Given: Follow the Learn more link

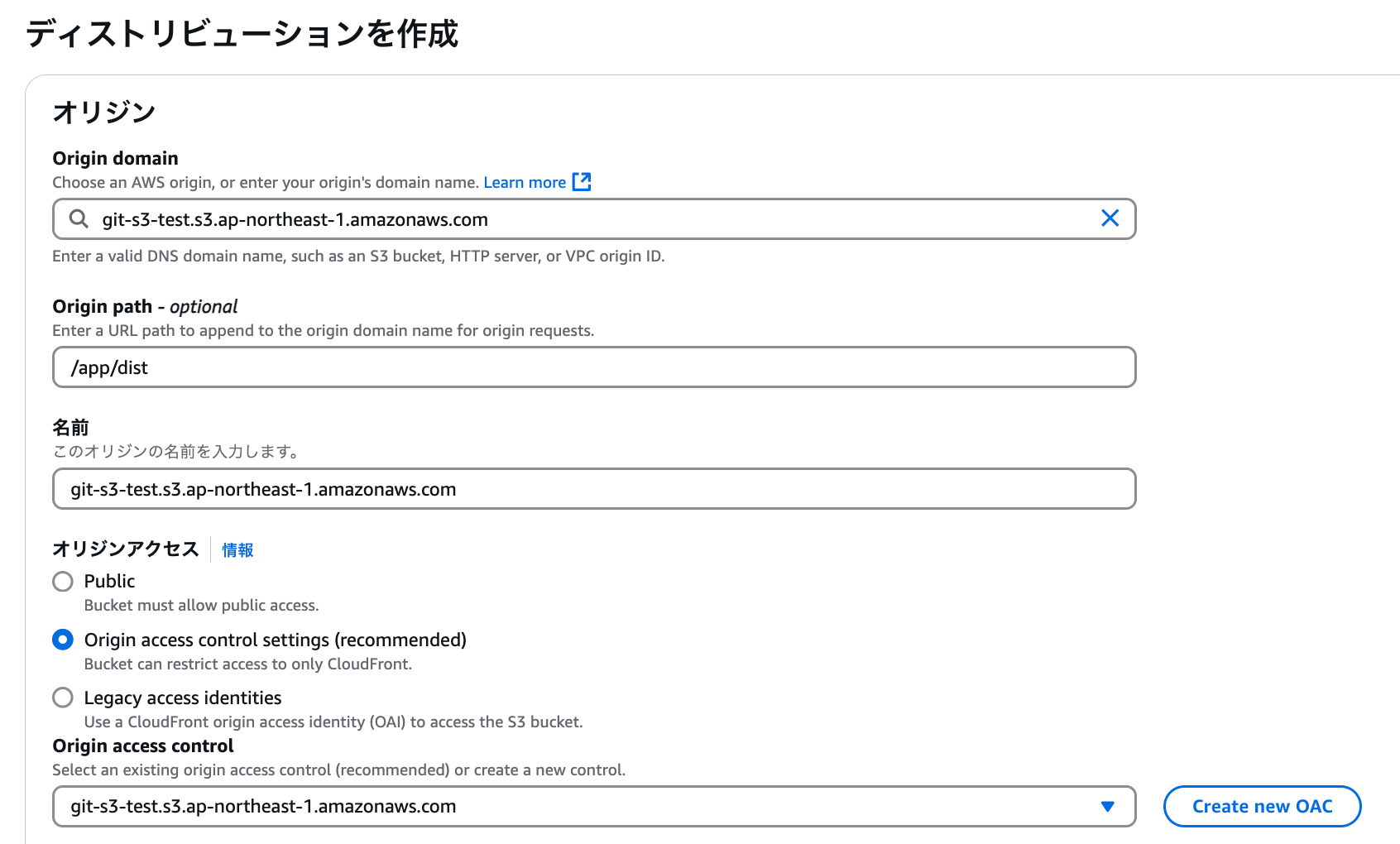Looking at the screenshot, I should click(525, 183).
